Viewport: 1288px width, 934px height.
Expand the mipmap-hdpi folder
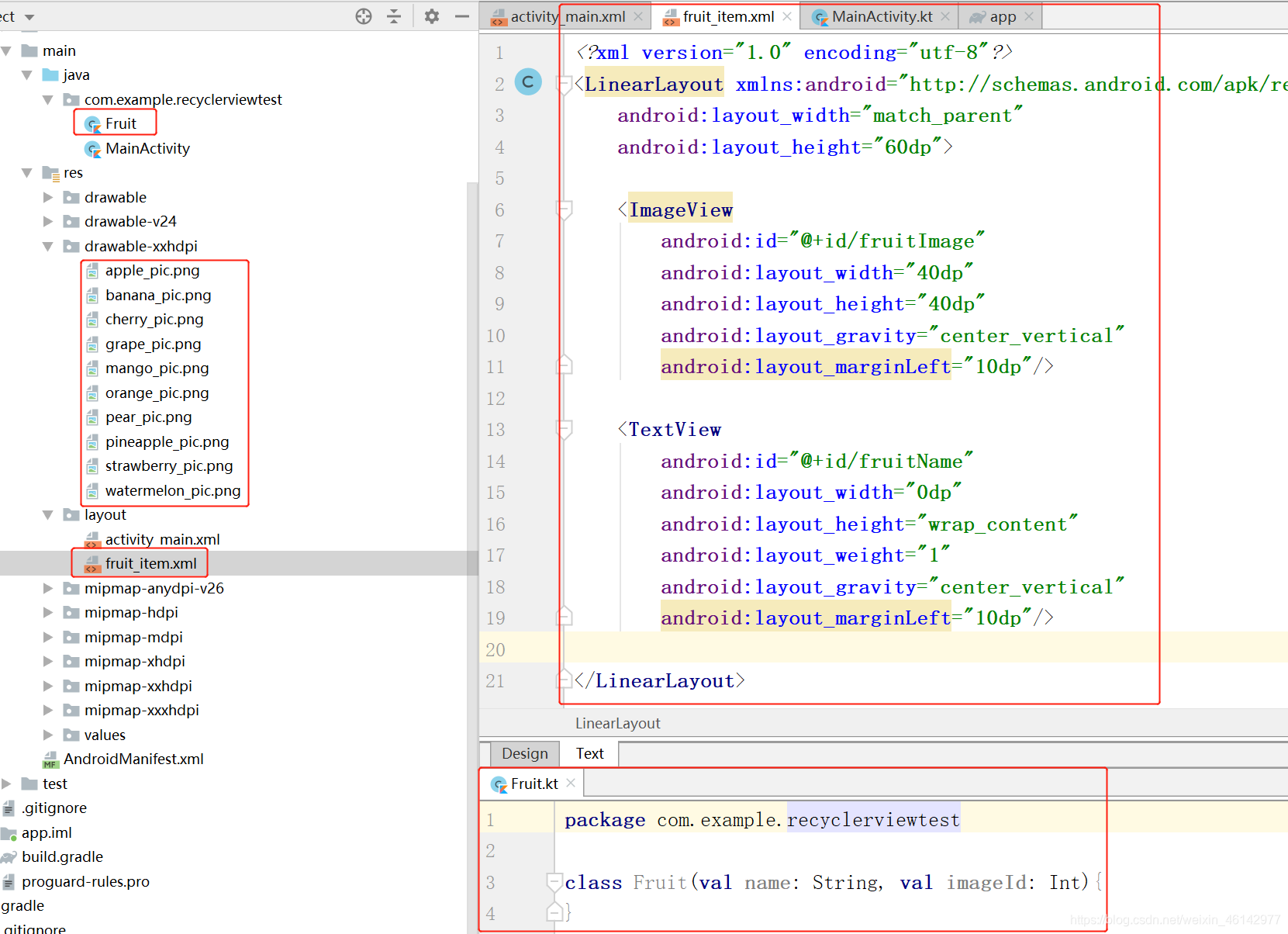(x=48, y=613)
